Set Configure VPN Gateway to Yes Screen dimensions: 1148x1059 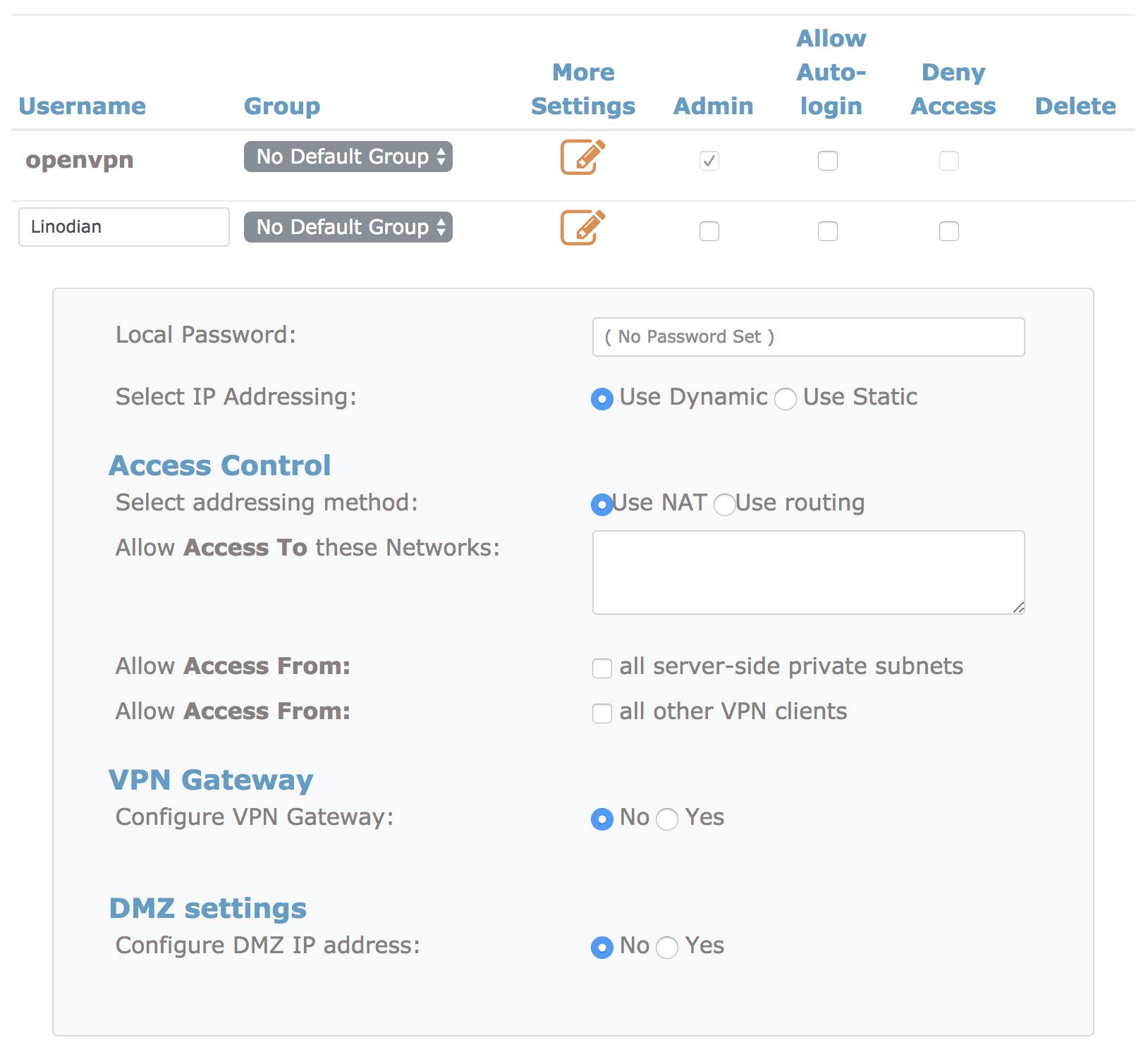click(667, 819)
